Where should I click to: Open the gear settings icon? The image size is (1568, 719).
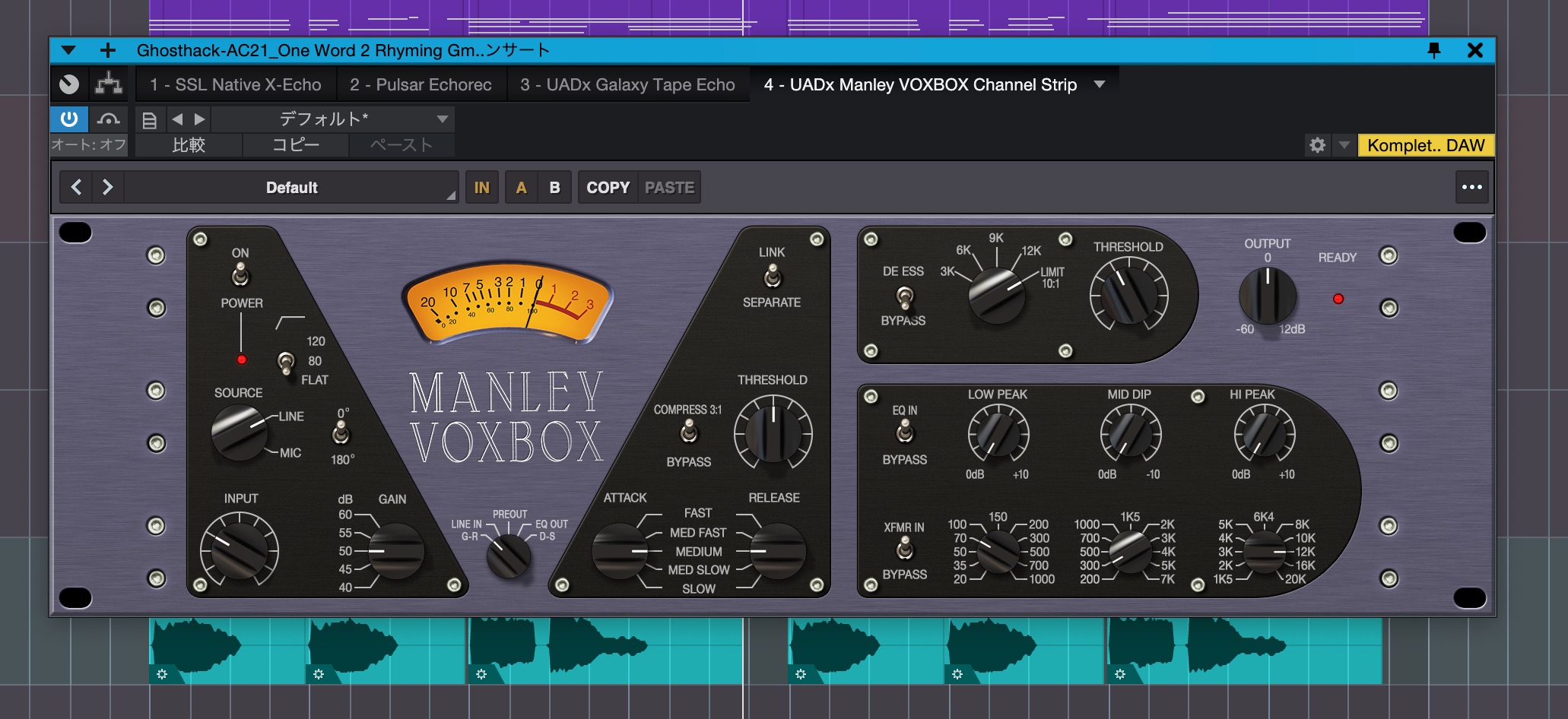(x=1318, y=145)
